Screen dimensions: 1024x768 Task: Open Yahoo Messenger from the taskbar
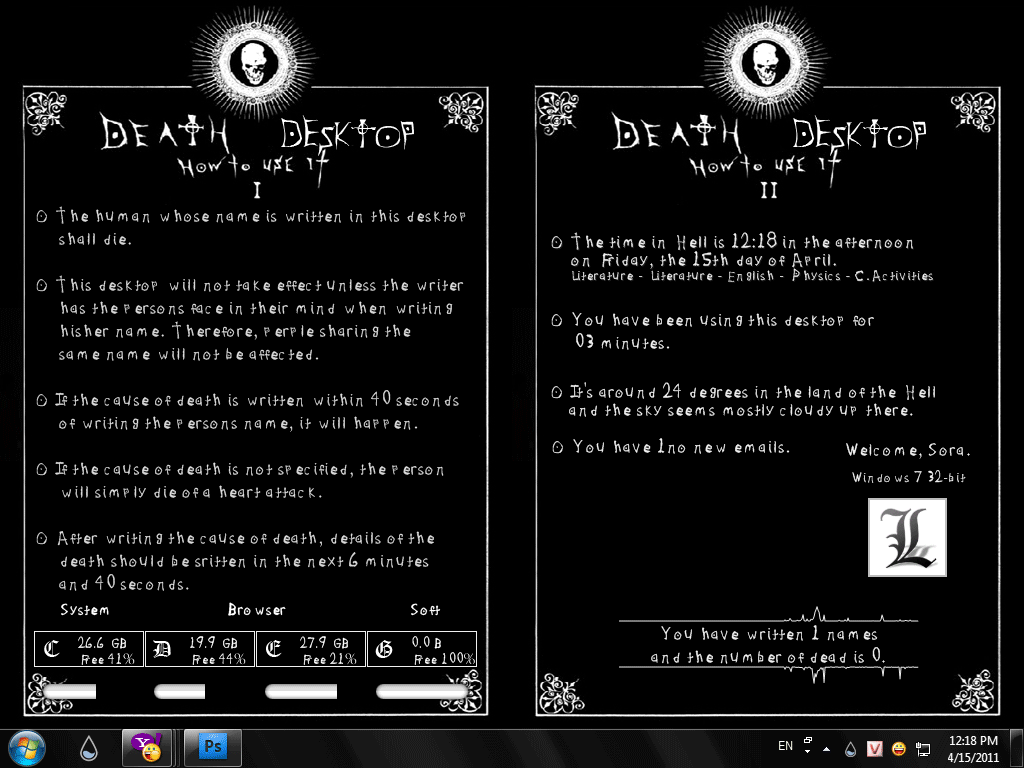coord(147,748)
